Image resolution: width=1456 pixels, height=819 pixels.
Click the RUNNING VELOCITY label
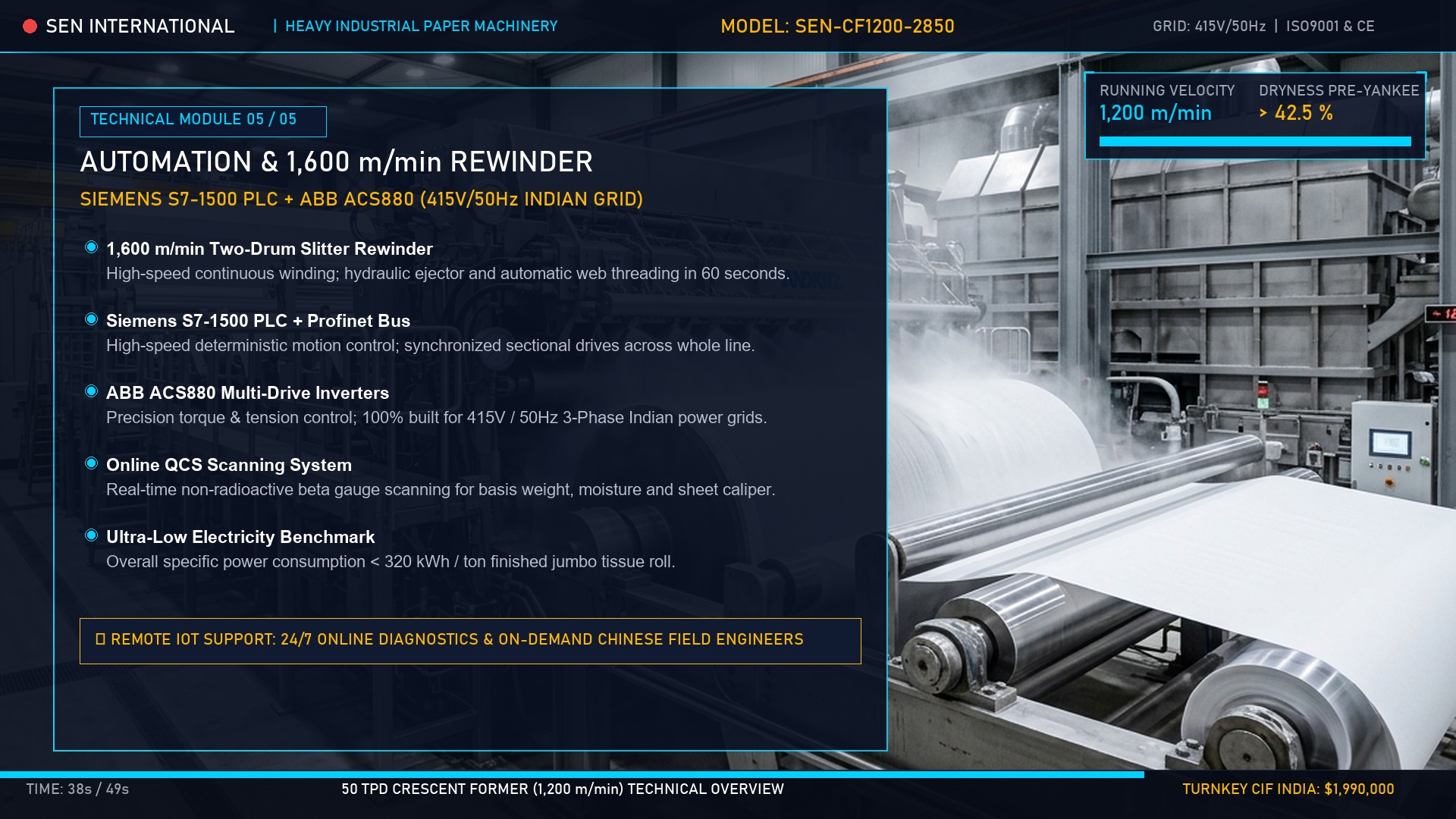[x=1167, y=91]
